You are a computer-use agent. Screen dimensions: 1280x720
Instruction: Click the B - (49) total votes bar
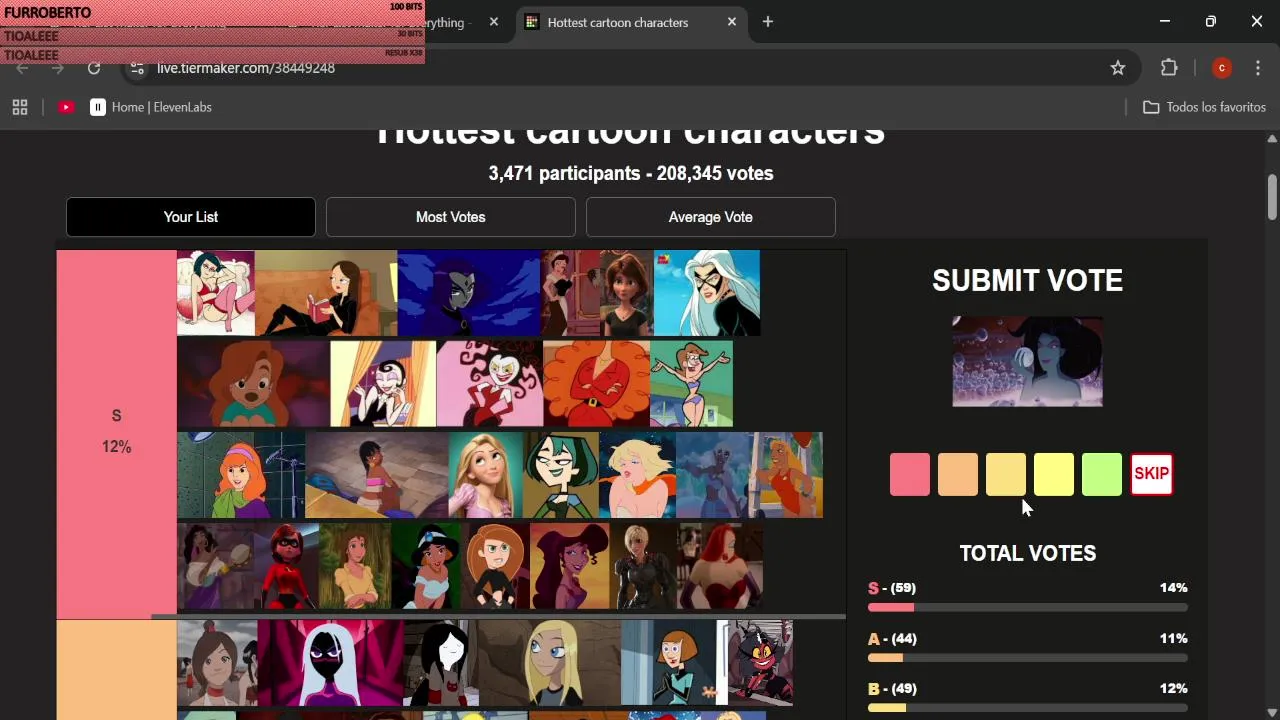pyautogui.click(x=1028, y=708)
